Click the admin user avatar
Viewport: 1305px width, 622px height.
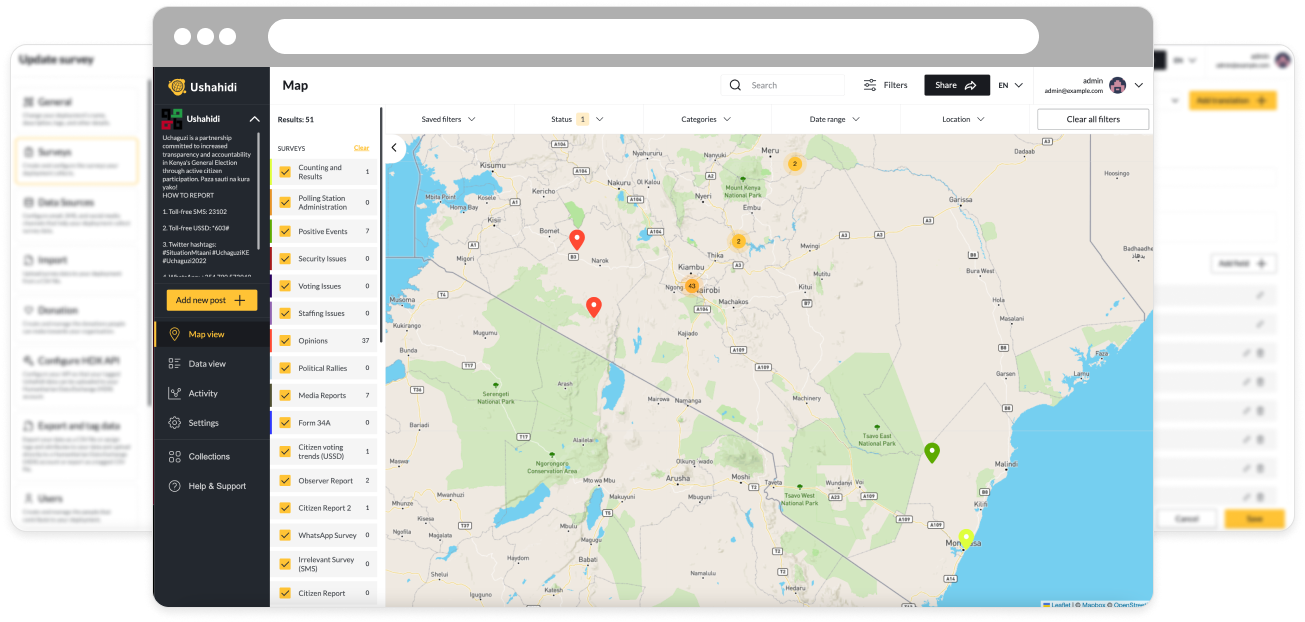[1118, 85]
